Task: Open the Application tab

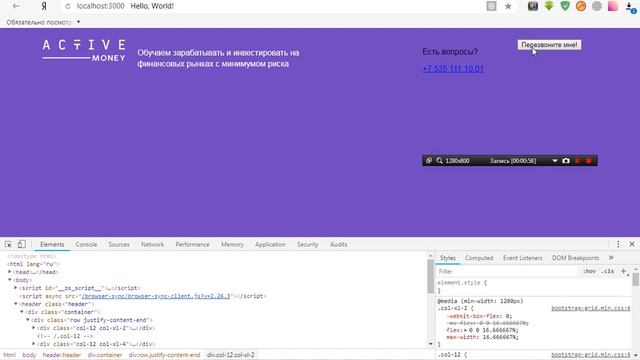Action: click(x=270, y=244)
